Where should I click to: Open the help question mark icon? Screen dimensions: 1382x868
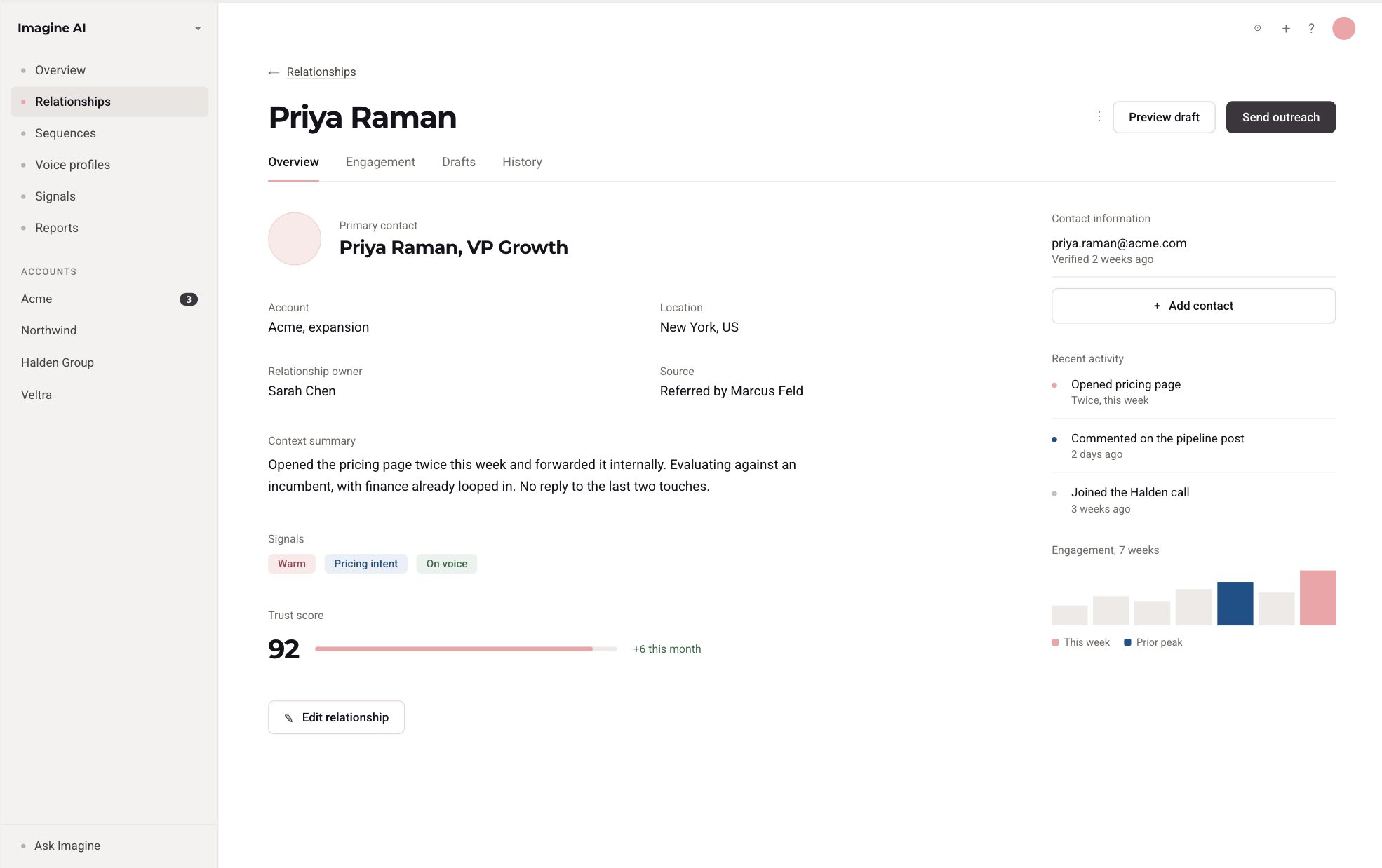1311,29
